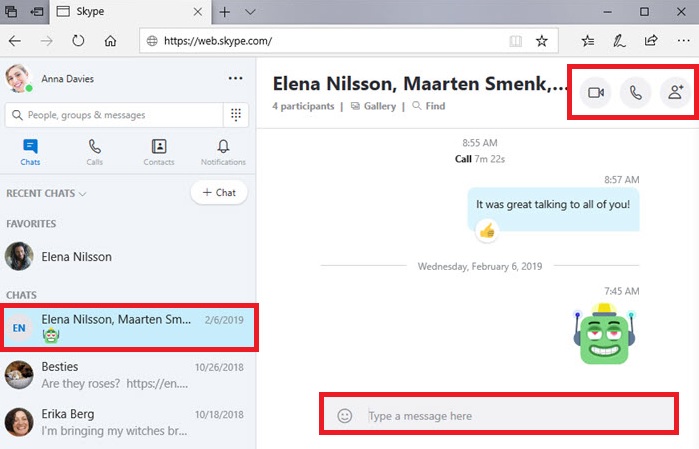
Task: Open the Erika Berg chat
Action: (128, 422)
